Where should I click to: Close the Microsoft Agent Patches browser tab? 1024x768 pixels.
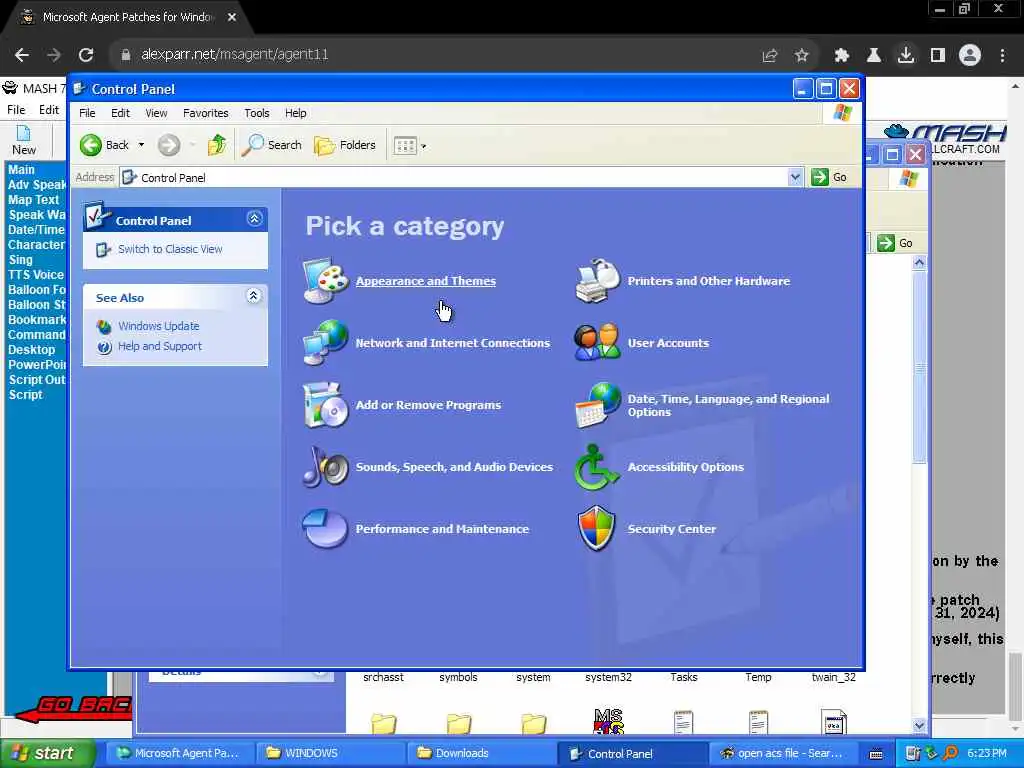point(232,17)
